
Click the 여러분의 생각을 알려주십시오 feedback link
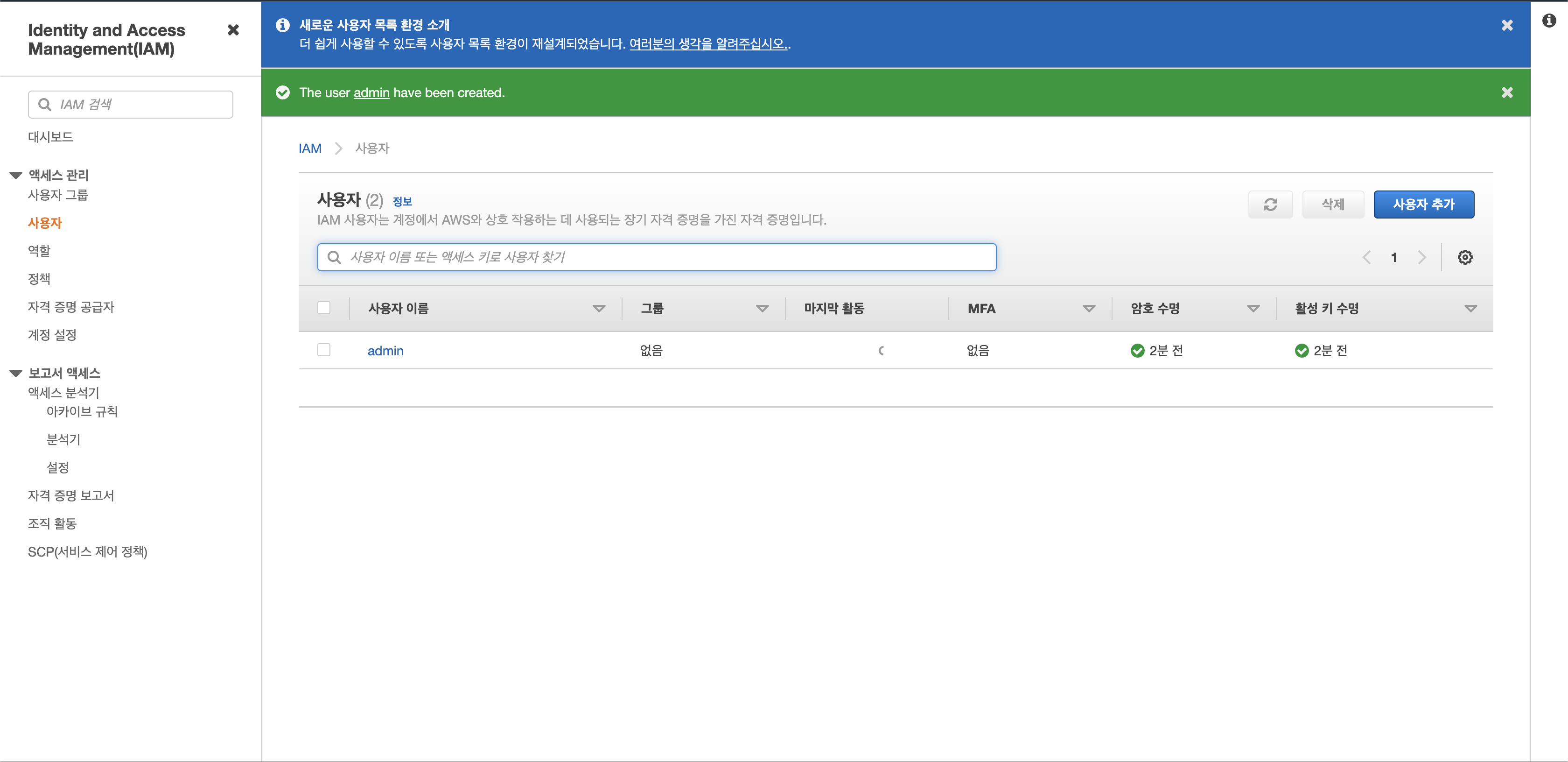click(x=708, y=44)
